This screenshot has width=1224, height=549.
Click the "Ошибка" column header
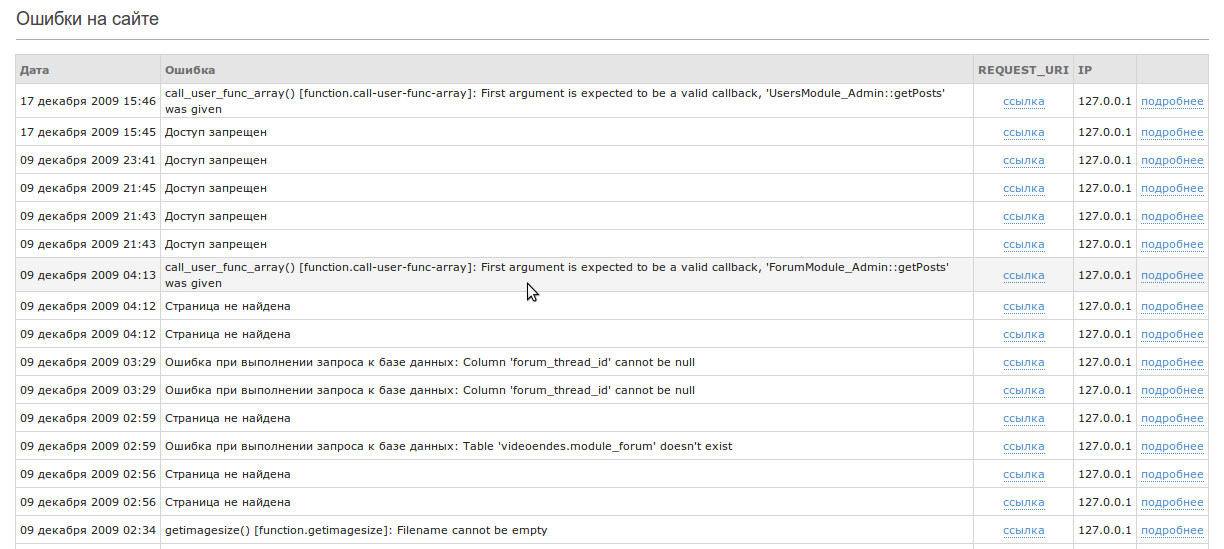click(189, 70)
